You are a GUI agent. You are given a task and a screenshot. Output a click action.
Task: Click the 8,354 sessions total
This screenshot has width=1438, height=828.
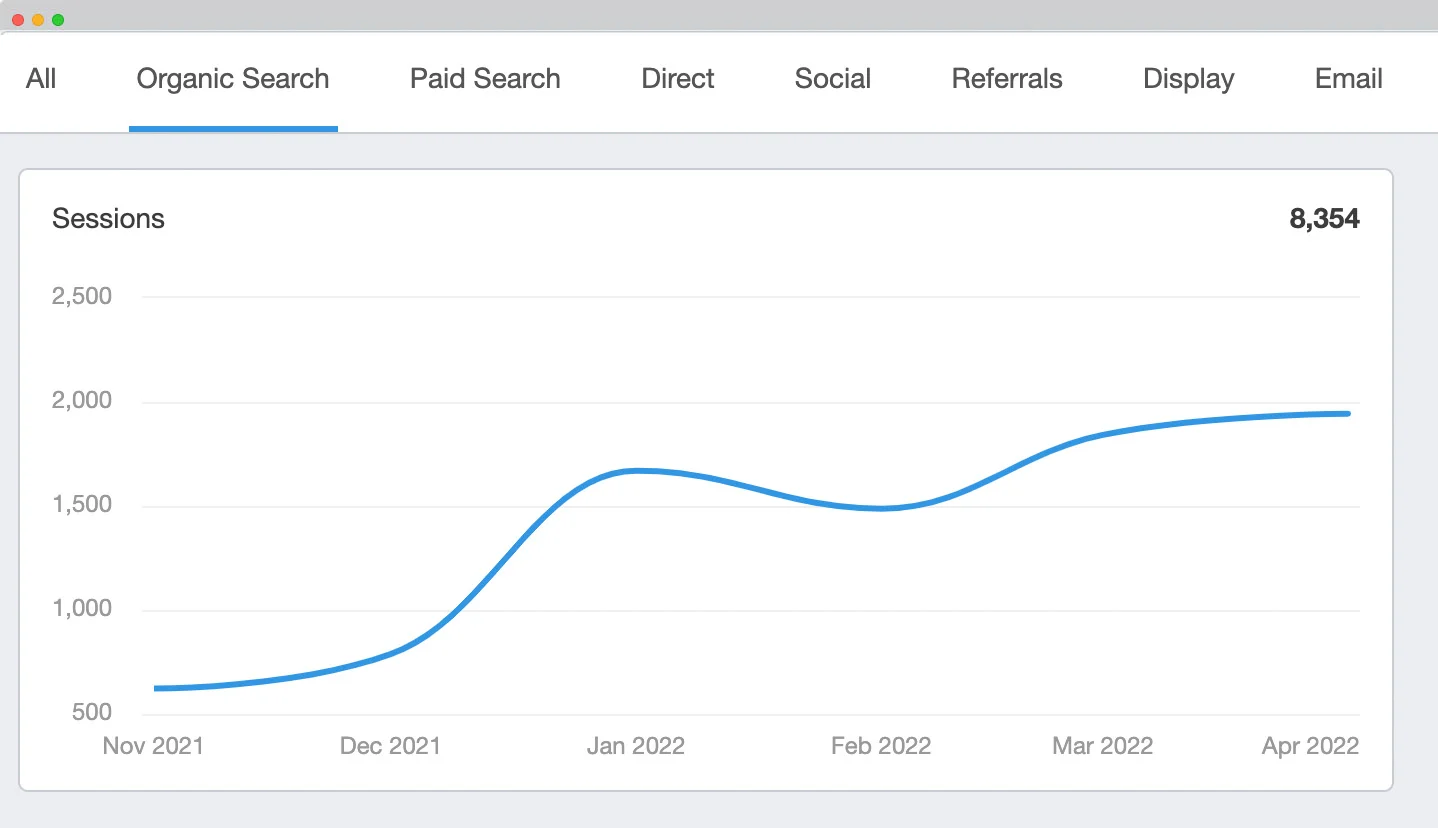click(x=1324, y=219)
